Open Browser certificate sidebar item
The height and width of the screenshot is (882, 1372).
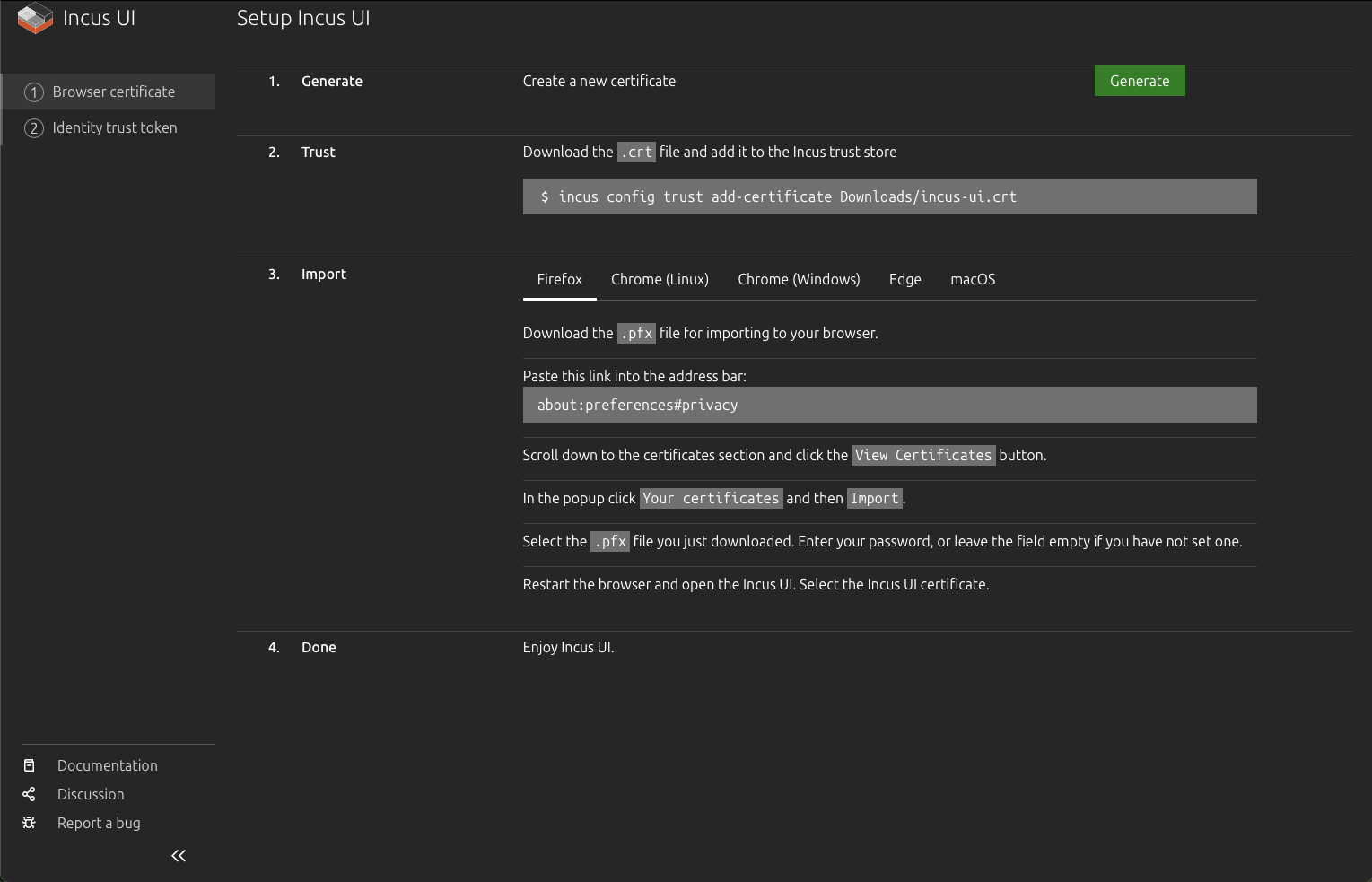point(109,92)
